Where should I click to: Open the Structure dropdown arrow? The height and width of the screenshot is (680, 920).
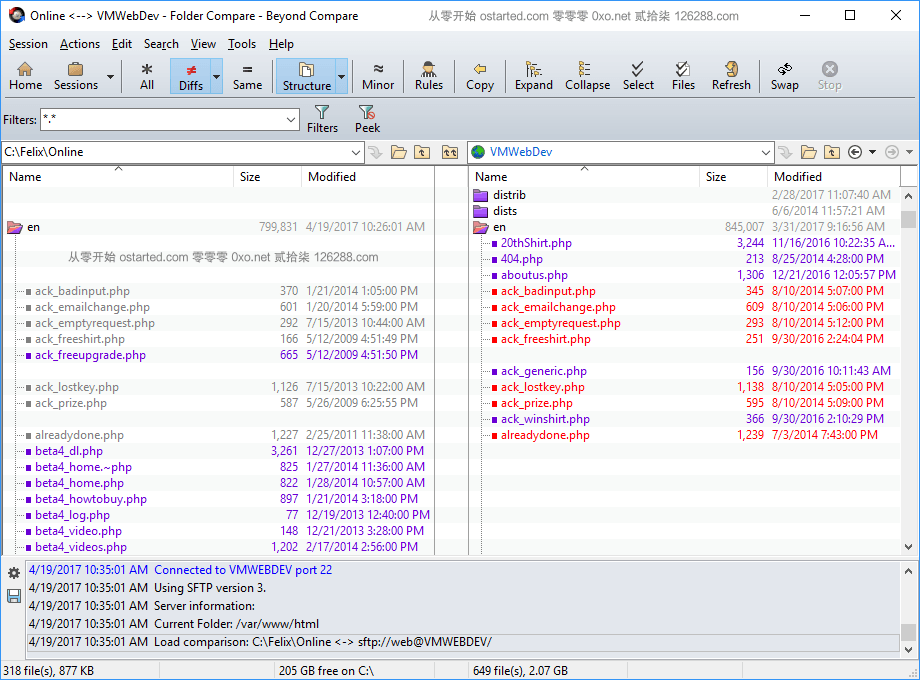pyautogui.click(x=341, y=76)
